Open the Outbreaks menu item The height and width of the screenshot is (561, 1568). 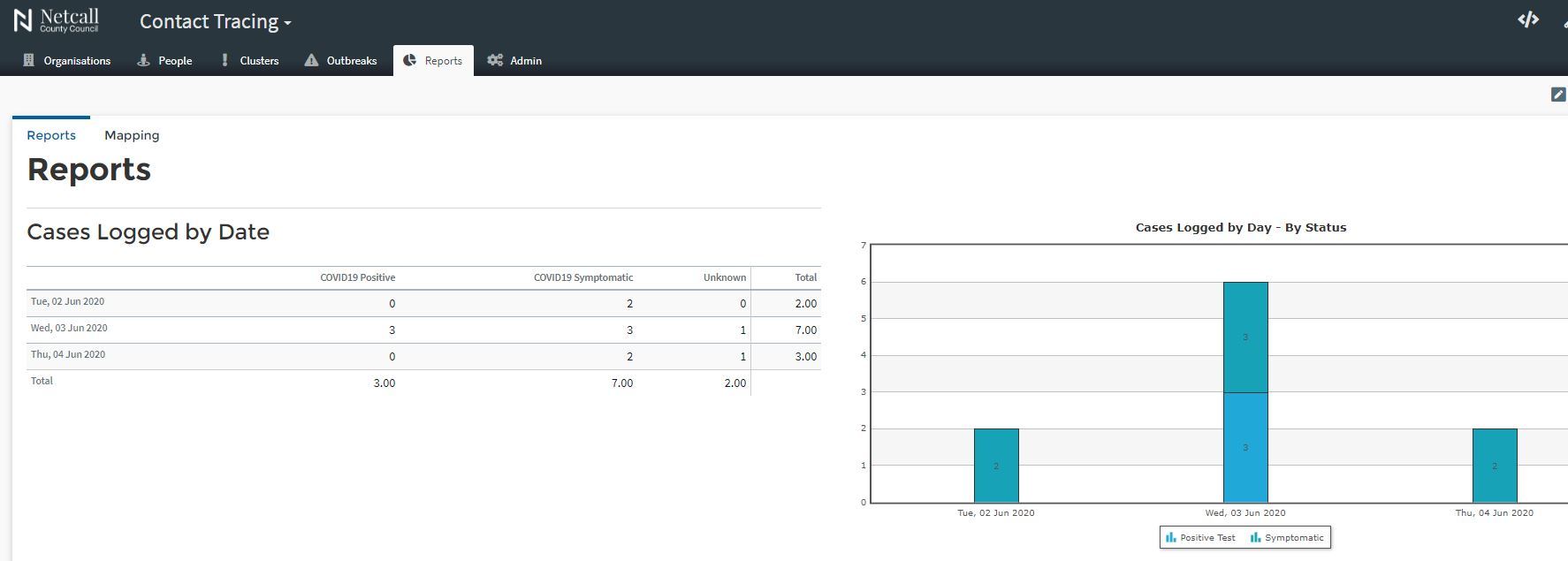point(351,60)
